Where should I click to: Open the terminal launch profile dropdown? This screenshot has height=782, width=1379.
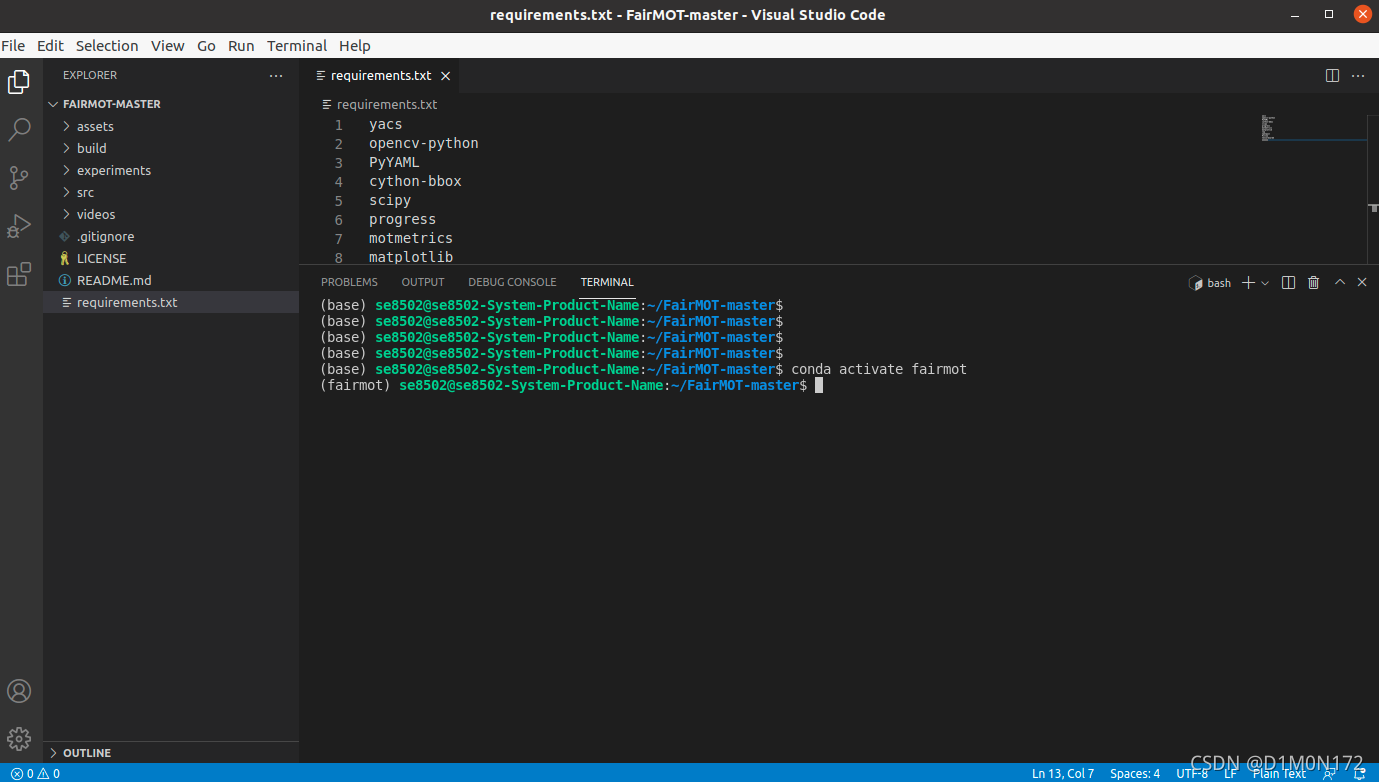1265,283
